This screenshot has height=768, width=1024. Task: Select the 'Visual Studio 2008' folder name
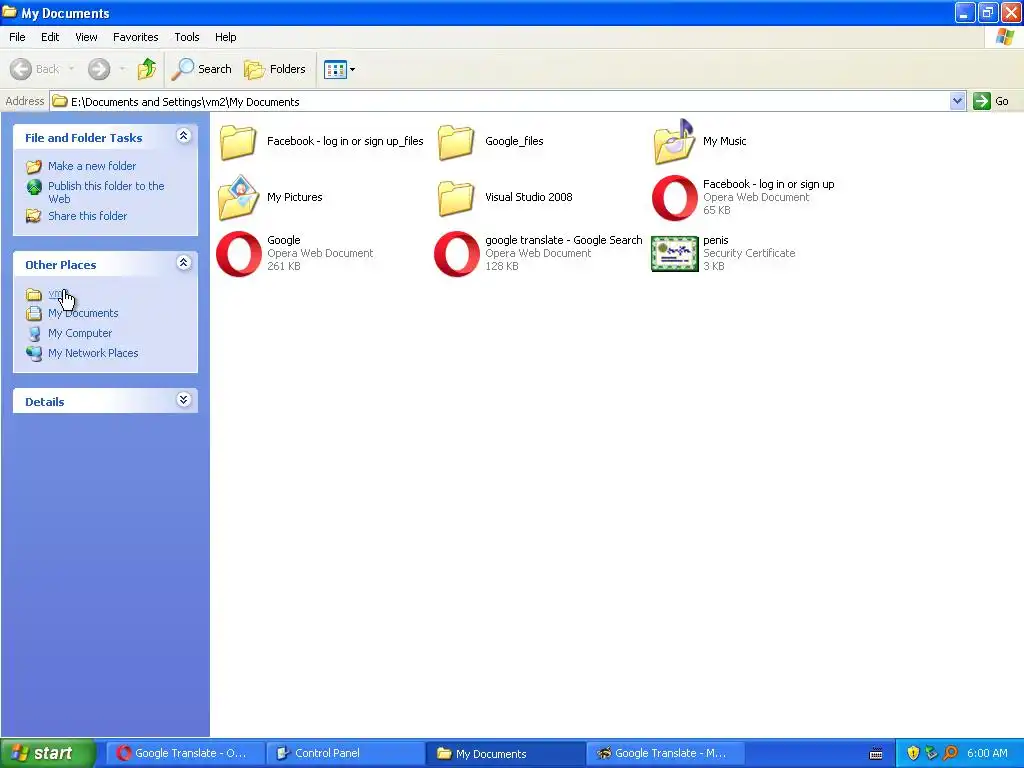click(x=528, y=197)
